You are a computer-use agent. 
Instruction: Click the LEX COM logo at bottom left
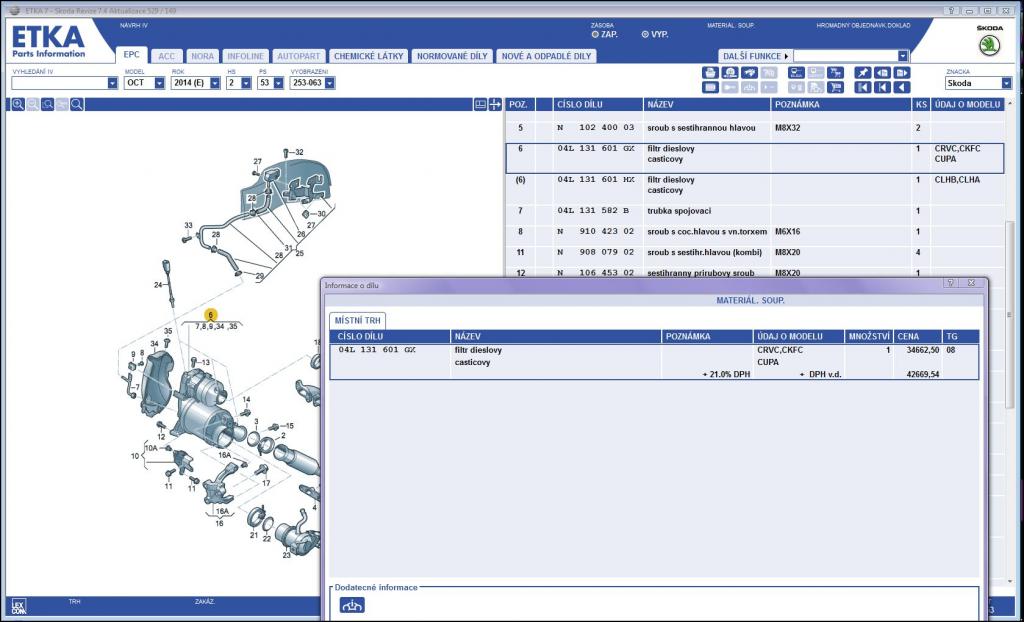pos(19,606)
